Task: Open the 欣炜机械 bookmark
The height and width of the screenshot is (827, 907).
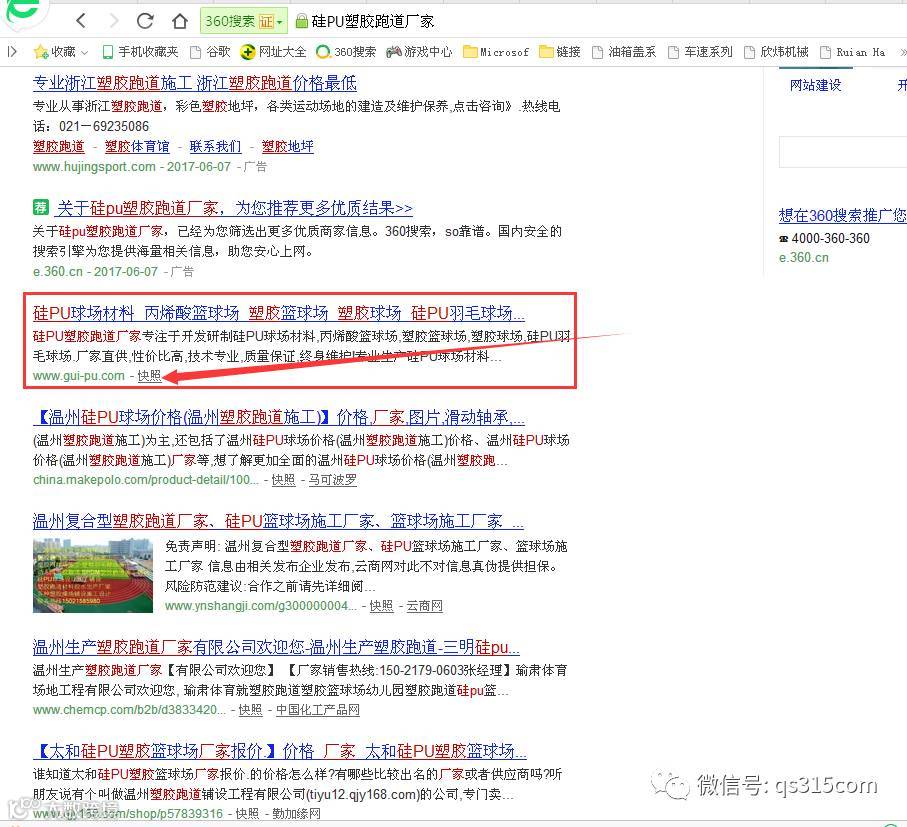Action: [x=776, y=52]
